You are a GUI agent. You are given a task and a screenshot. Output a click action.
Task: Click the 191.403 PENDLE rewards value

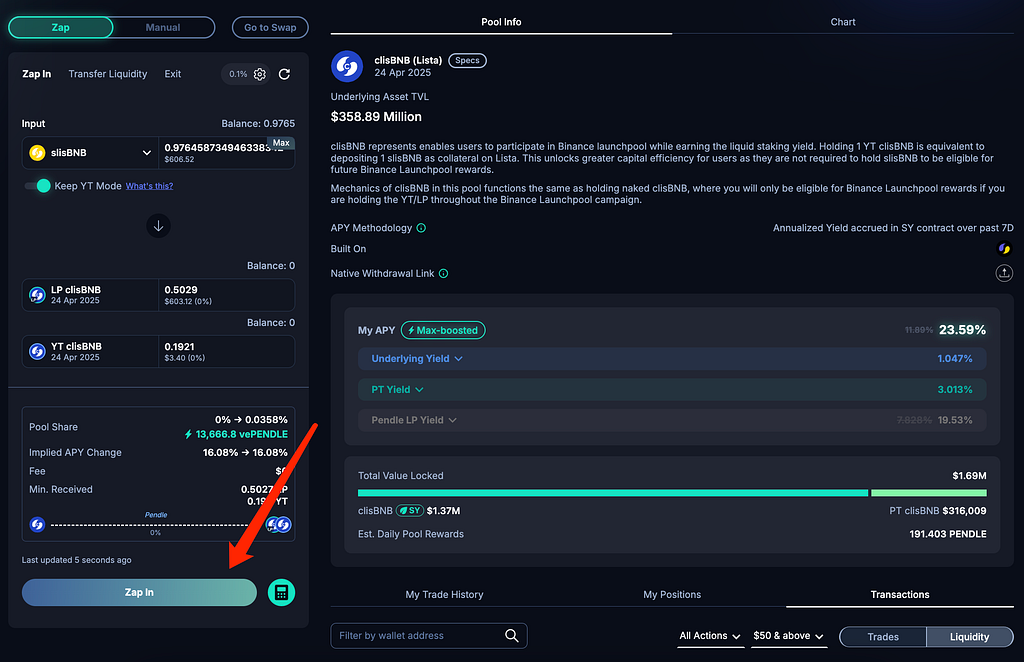coord(948,534)
